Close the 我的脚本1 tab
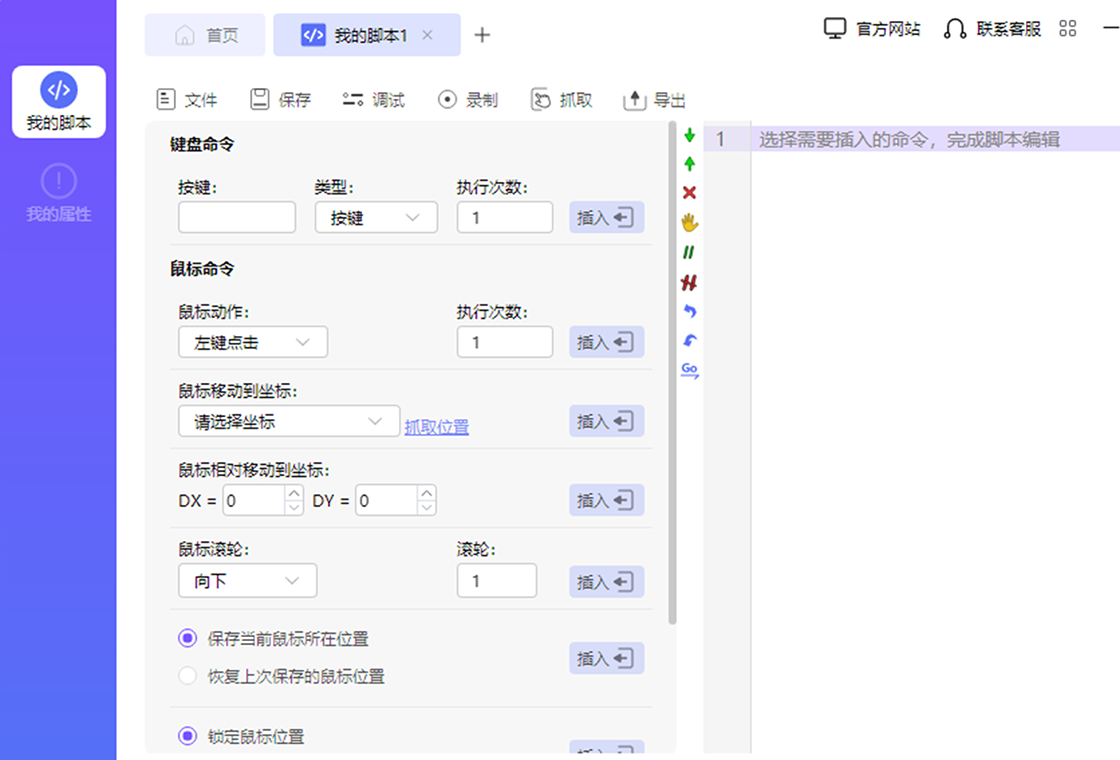This screenshot has height=760, width=1120. (427, 34)
